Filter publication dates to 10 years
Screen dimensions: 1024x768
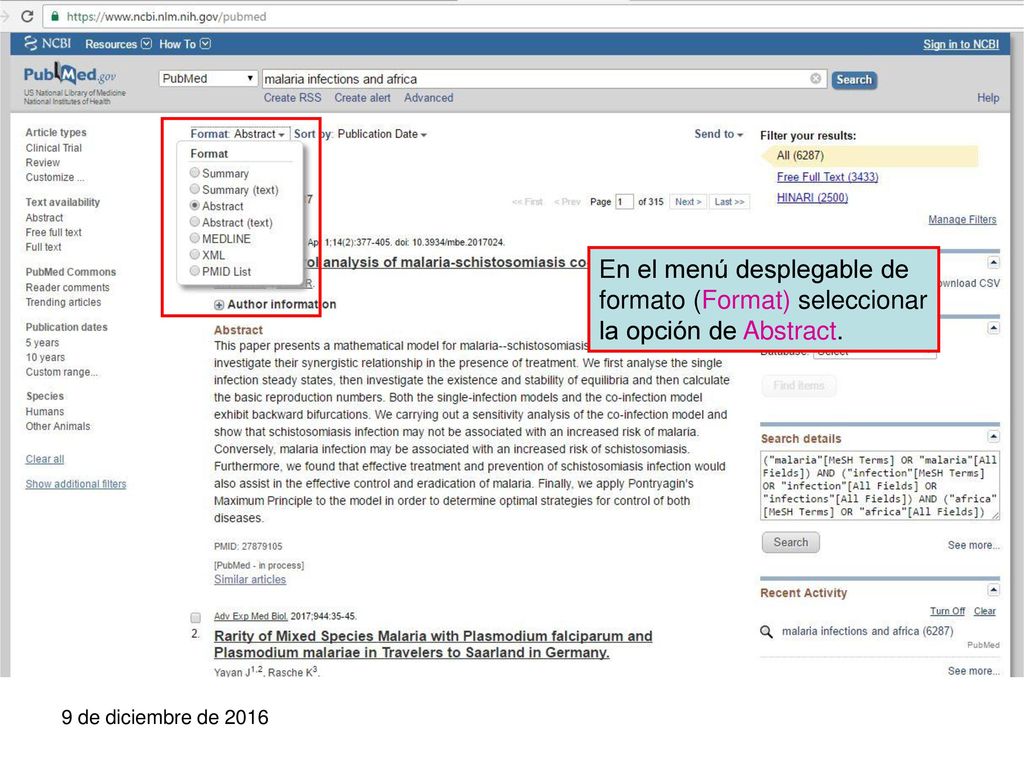45,357
